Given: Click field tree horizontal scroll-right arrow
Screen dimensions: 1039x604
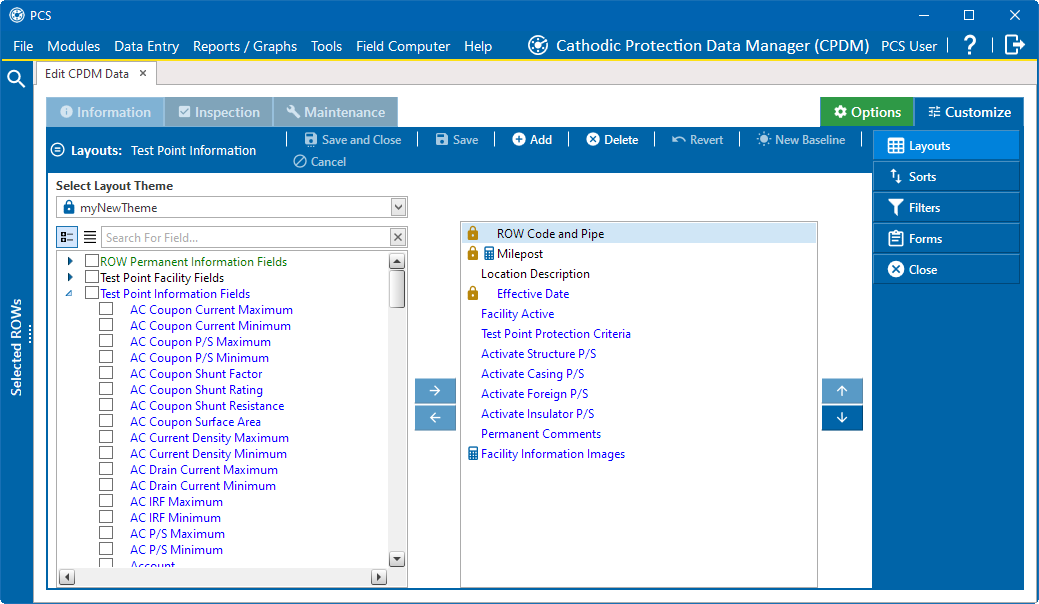Looking at the screenshot, I should (x=378, y=577).
